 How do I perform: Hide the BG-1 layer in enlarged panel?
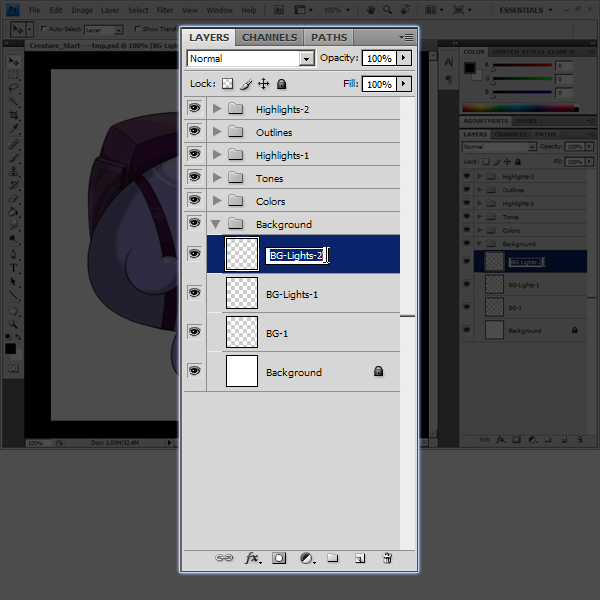(x=195, y=332)
